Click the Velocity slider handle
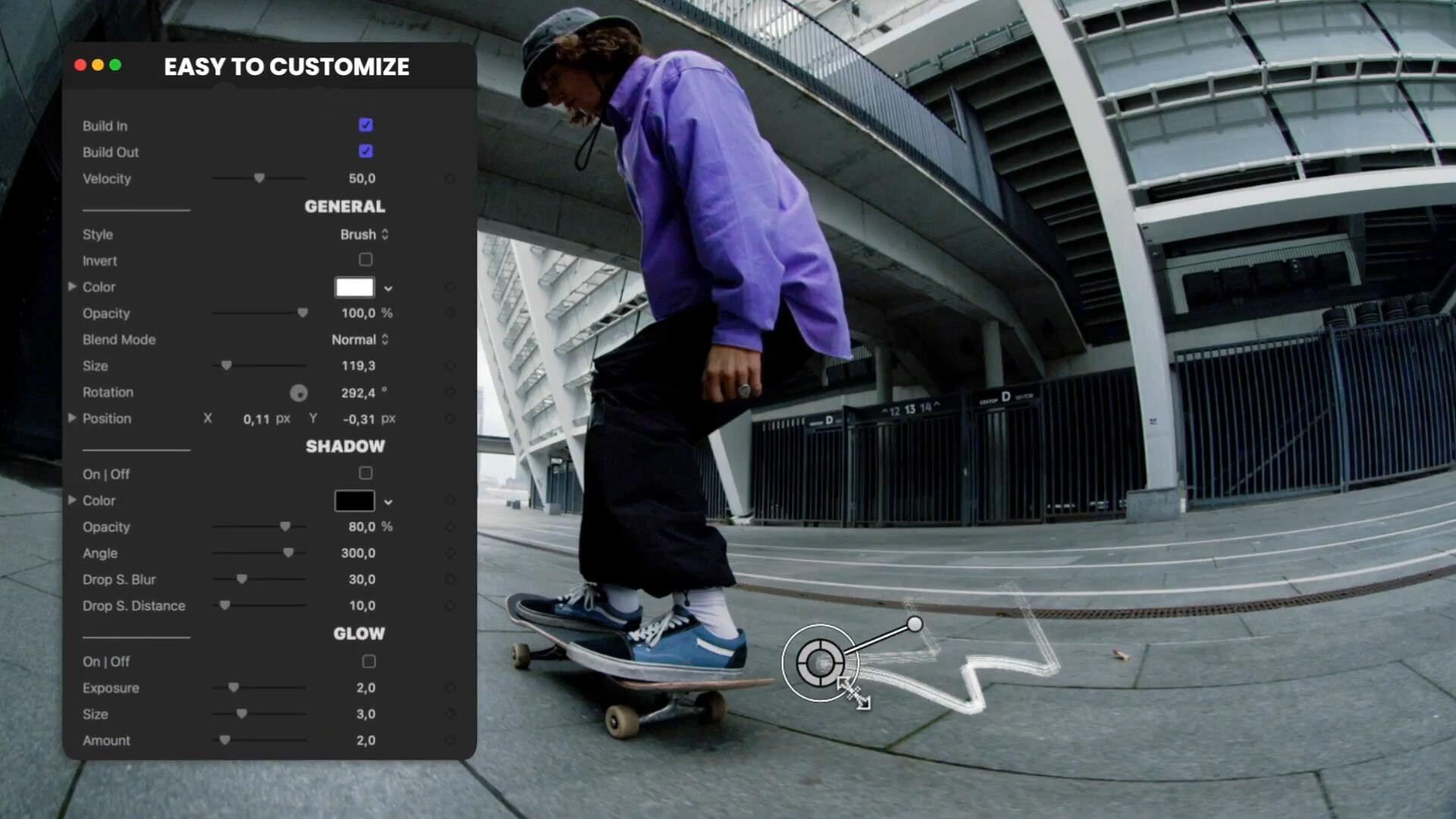This screenshot has height=819, width=1456. [x=259, y=178]
